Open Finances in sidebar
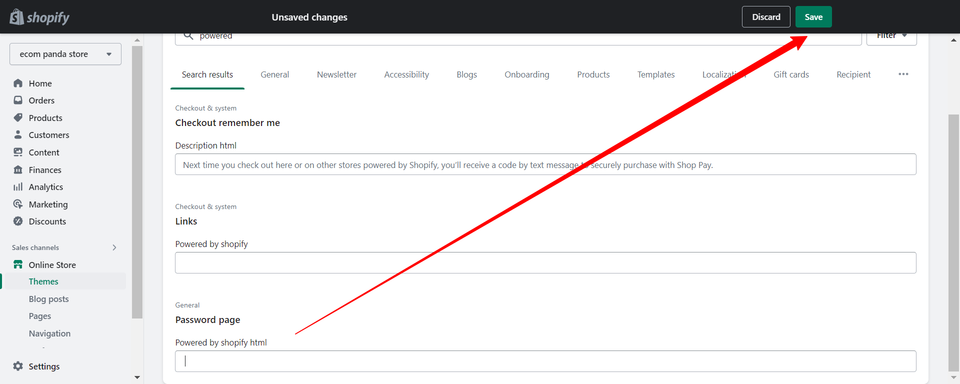 pyautogui.click(x=45, y=170)
